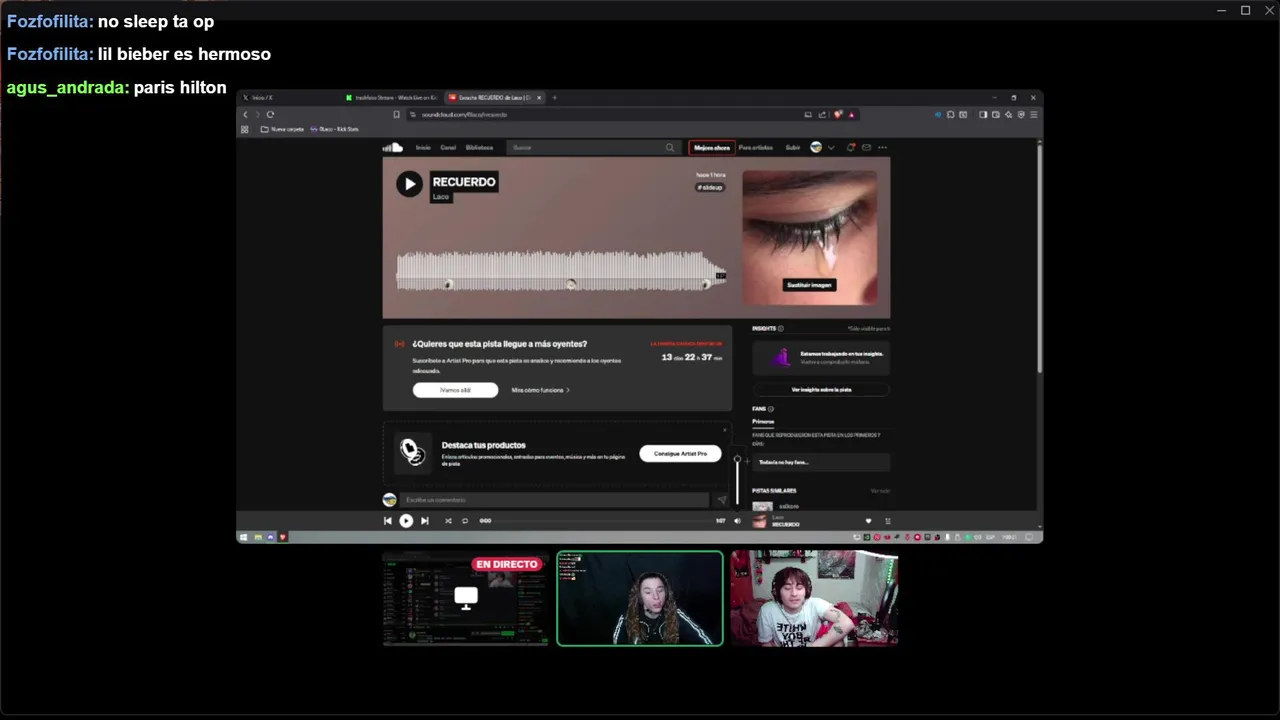Open a new browser tab with plus

coord(555,98)
